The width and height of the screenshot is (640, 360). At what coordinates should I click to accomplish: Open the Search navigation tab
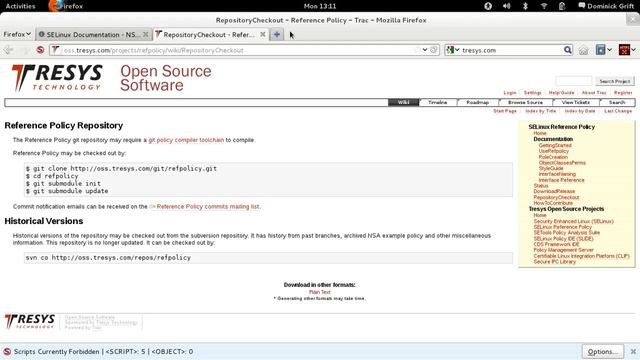(x=617, y=102)
